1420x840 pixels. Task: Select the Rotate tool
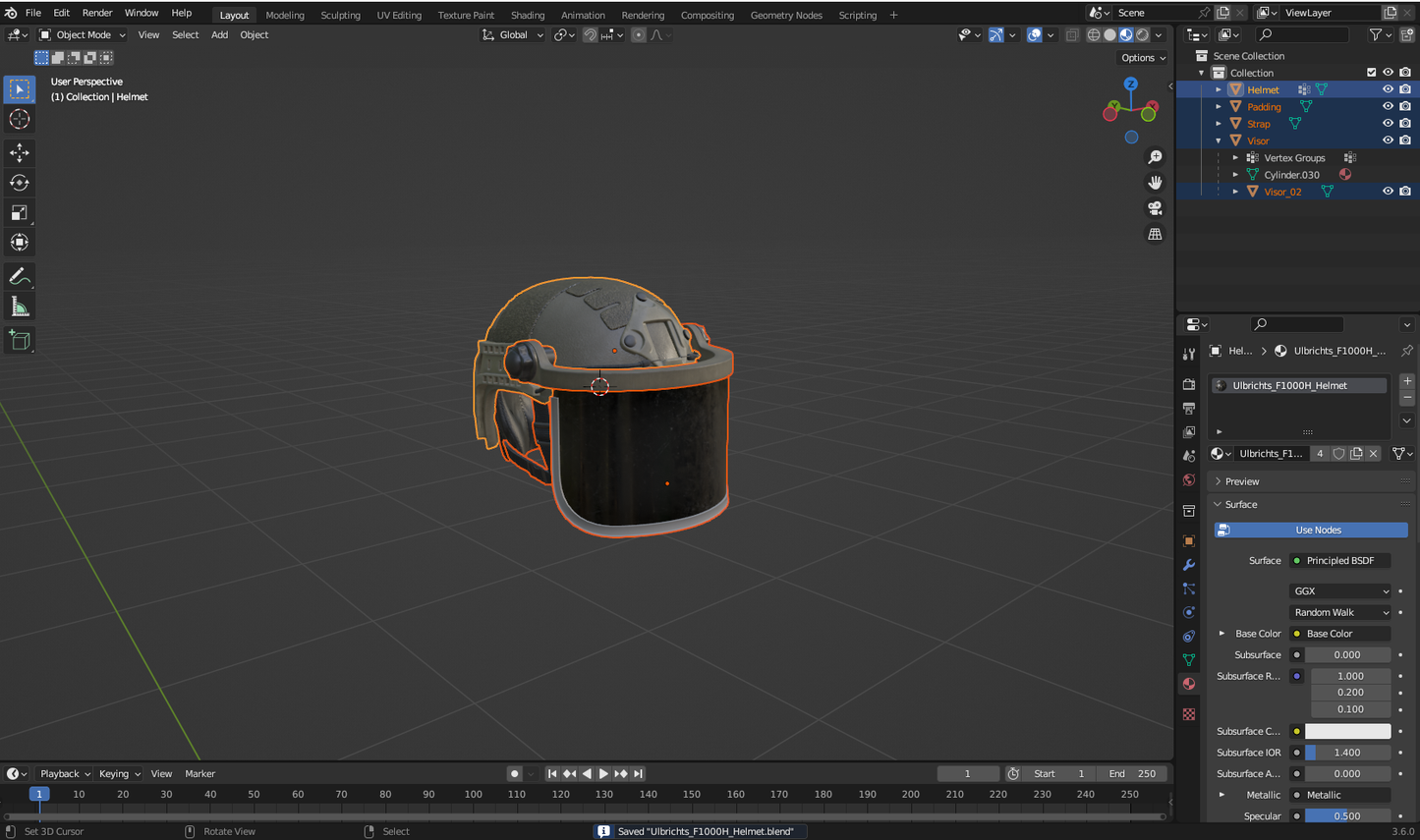(20, 183)
